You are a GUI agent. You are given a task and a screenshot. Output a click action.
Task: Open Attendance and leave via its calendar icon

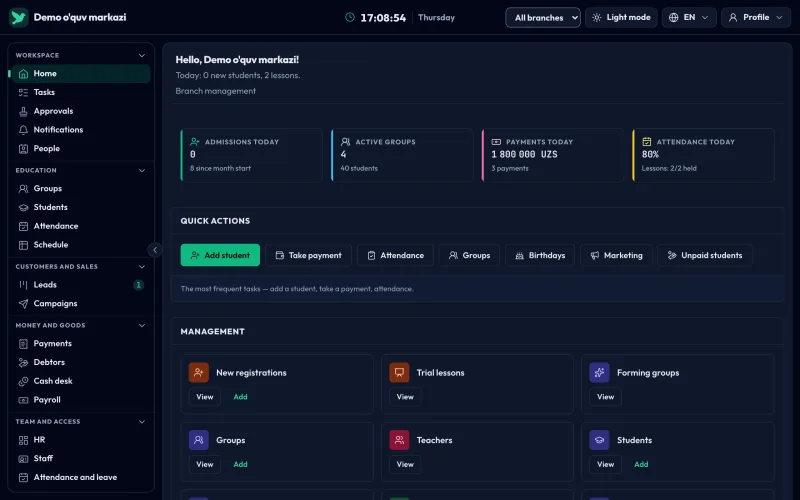pyautogui.click(x=23, y=478)
